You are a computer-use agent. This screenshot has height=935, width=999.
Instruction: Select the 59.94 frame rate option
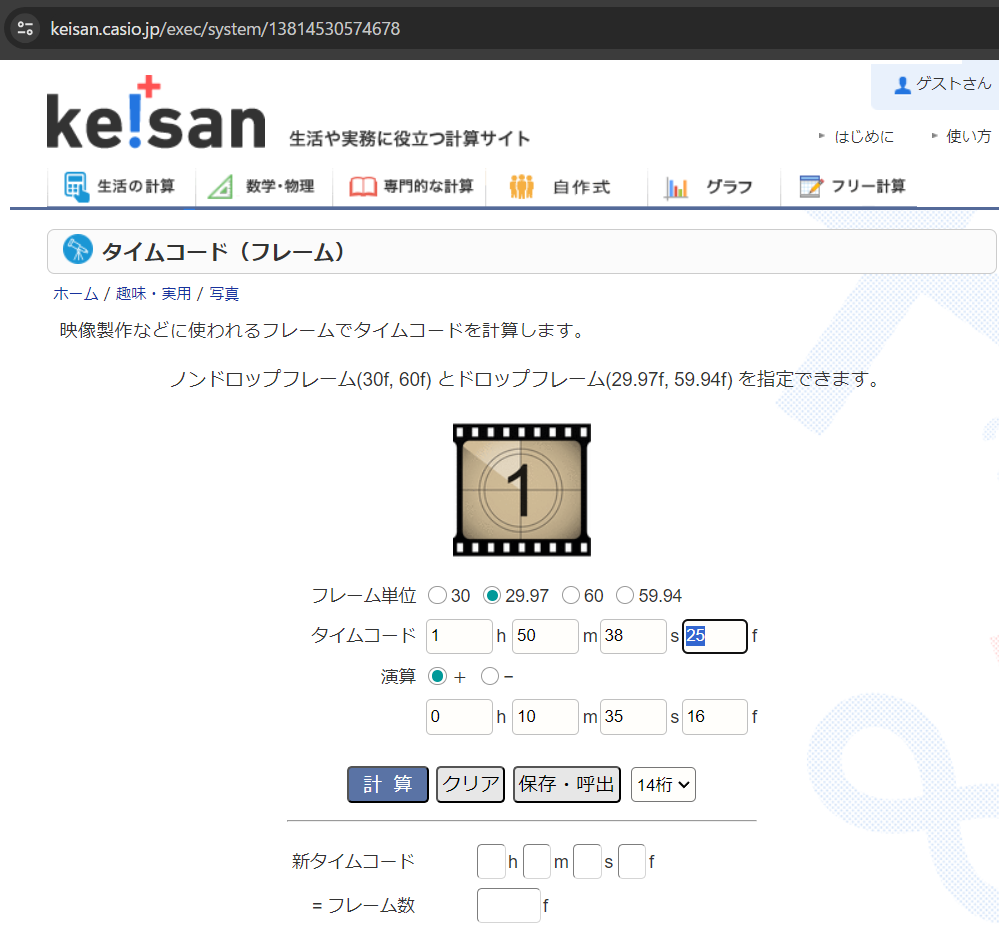tap(625, 596)
